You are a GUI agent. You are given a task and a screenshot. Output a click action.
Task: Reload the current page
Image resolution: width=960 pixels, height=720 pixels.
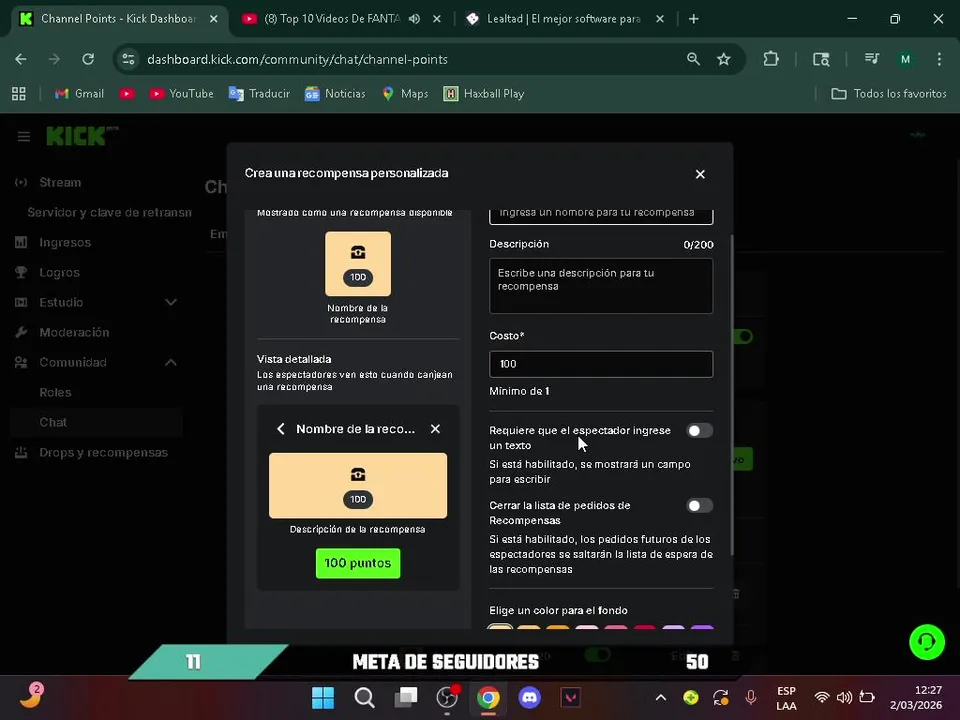coord(88,59)
